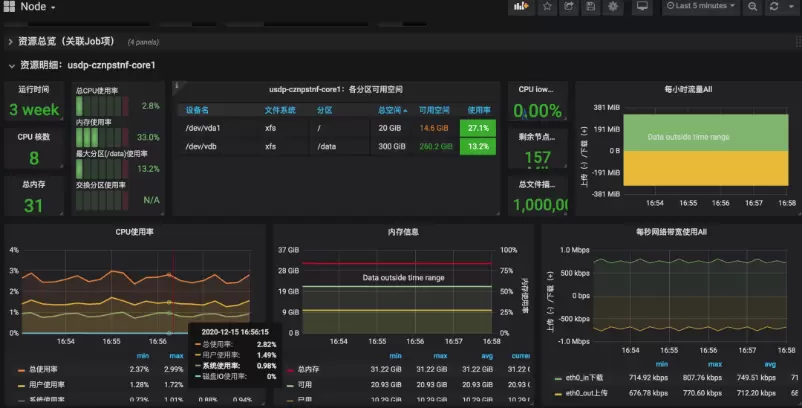
Task: Open the Node dashboard title menu
Action: (39, 7)
